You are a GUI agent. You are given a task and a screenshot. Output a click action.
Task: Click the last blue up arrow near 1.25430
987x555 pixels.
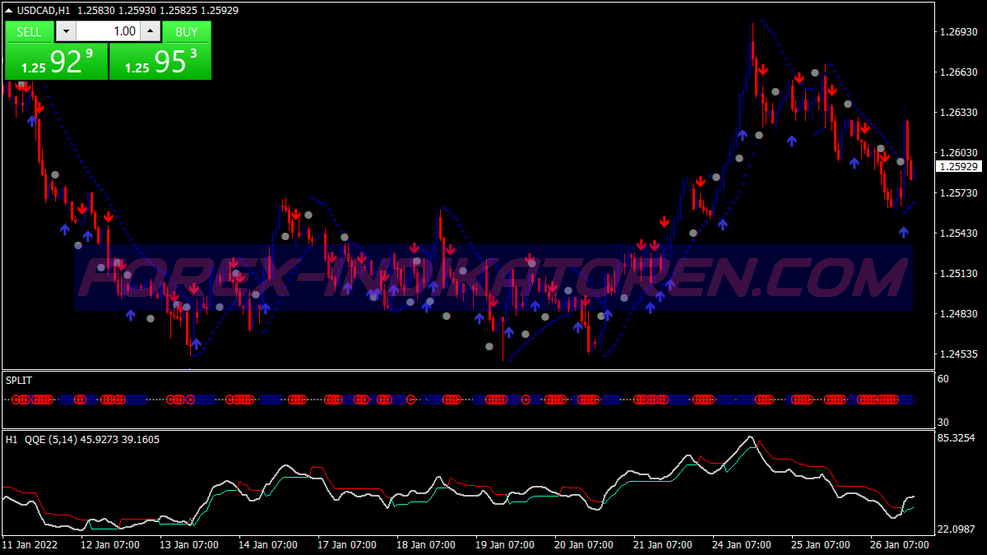pyautogui.click(x=904, y=232)
